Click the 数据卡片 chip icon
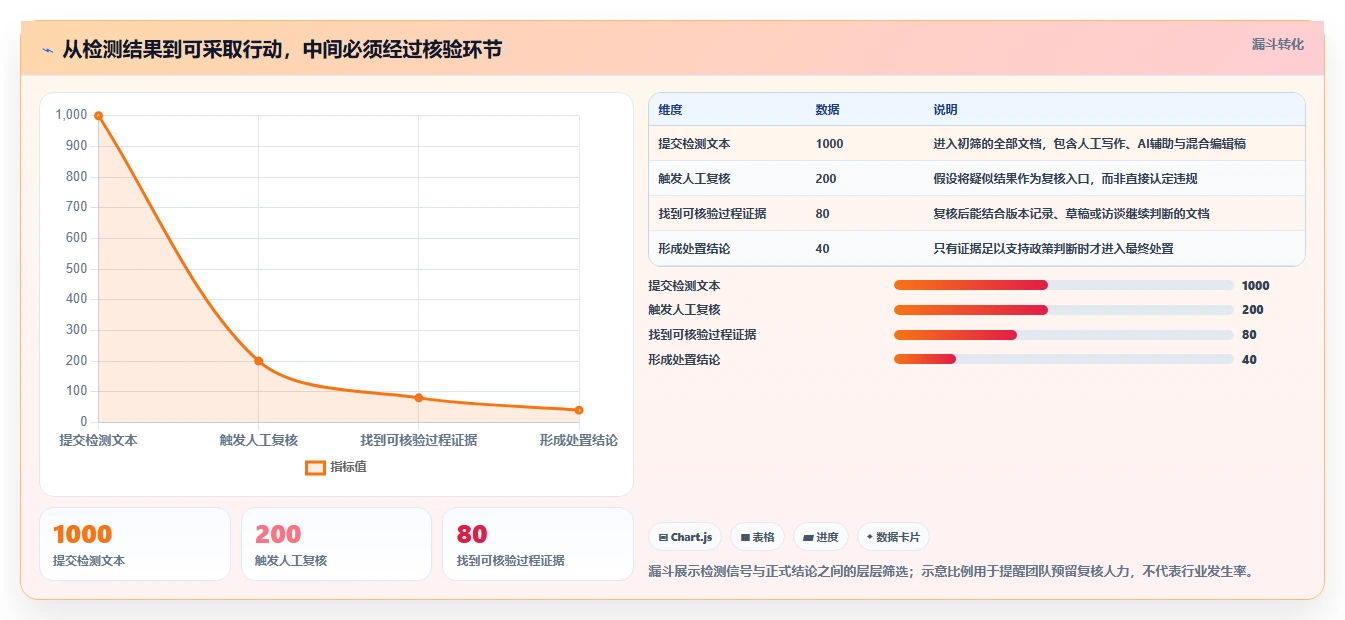The image size is (1345, 620). [870, 537]
